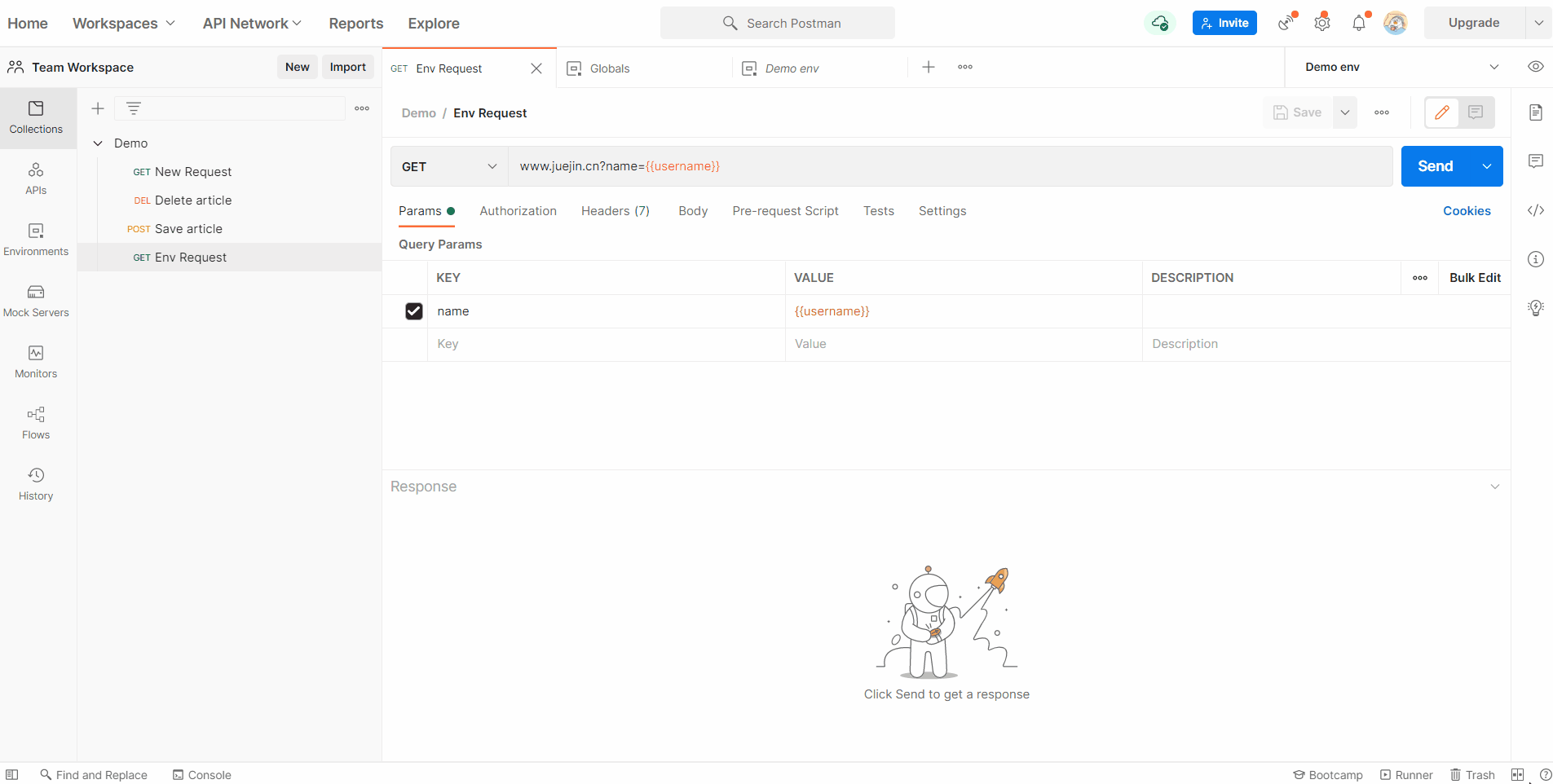Open the comments icon in right sidebar
Viewport: 1553px width, 784px height.
[1536, 161]
